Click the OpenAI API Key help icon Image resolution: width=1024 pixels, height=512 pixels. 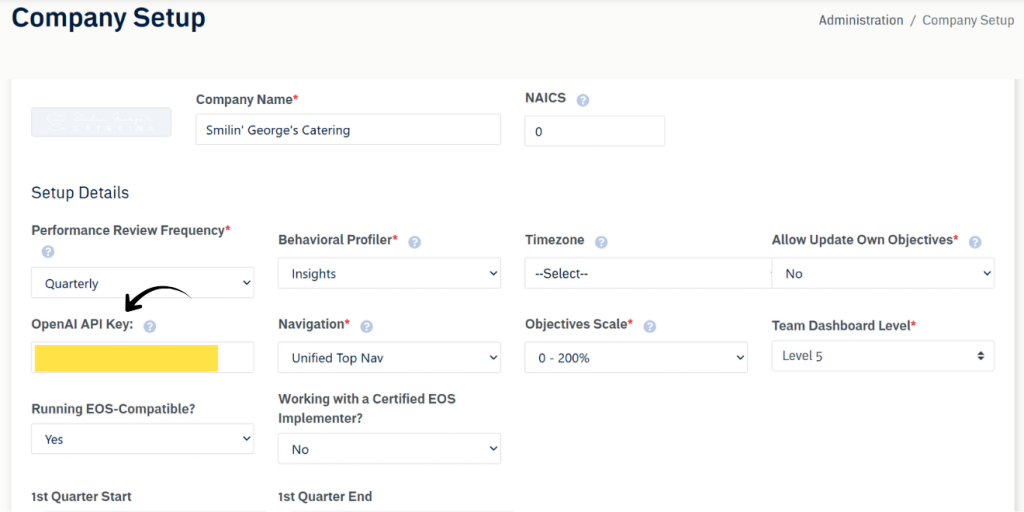(150, 327)
